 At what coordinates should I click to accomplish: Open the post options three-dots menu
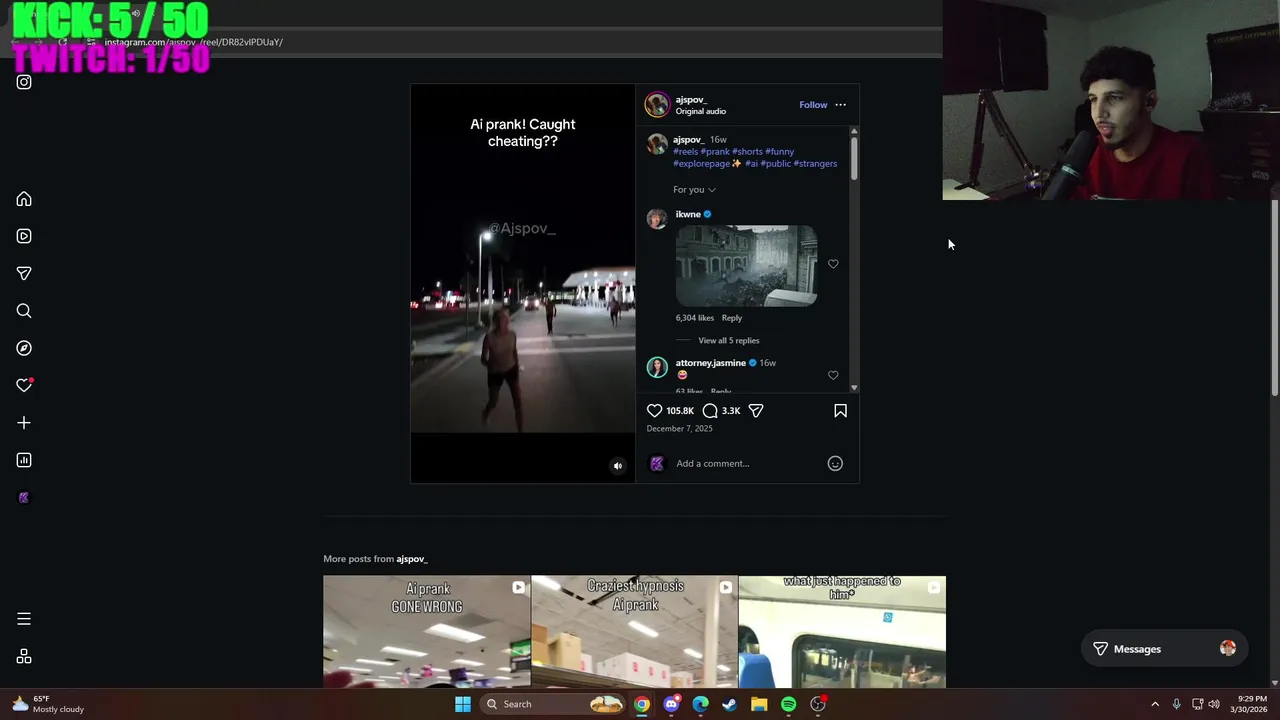[x=840, y=105]
